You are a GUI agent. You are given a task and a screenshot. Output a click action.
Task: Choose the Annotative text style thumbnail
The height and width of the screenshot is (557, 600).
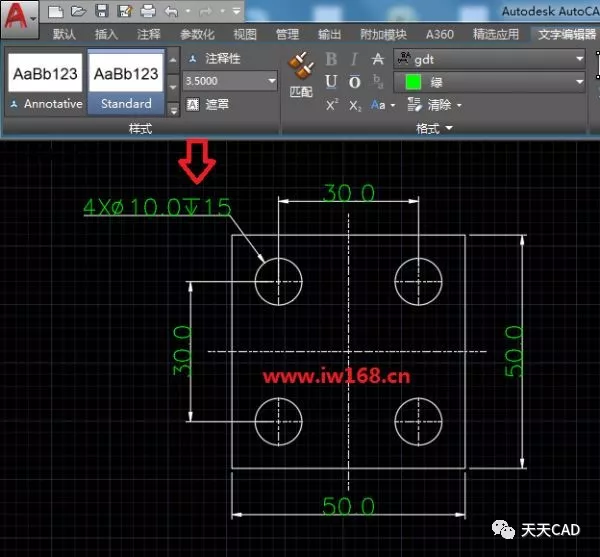[45, 81]
